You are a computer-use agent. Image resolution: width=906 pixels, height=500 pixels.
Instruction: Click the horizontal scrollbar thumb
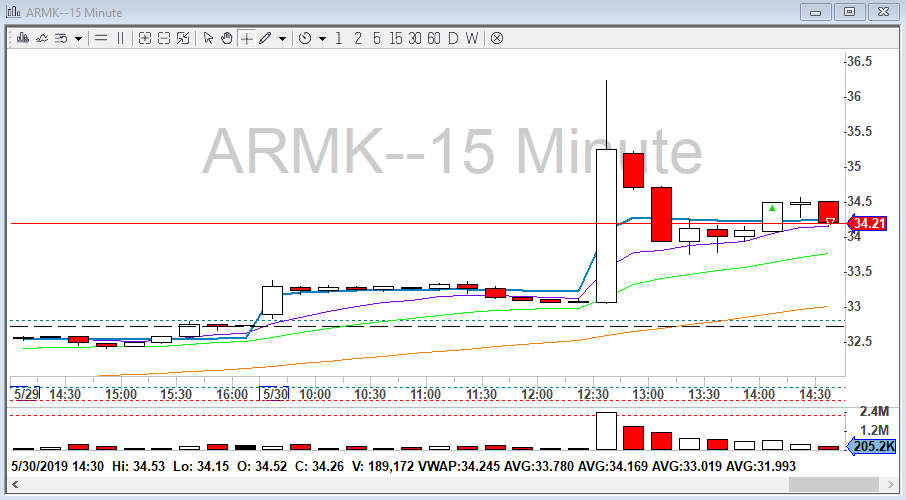(x=834, y=484)
